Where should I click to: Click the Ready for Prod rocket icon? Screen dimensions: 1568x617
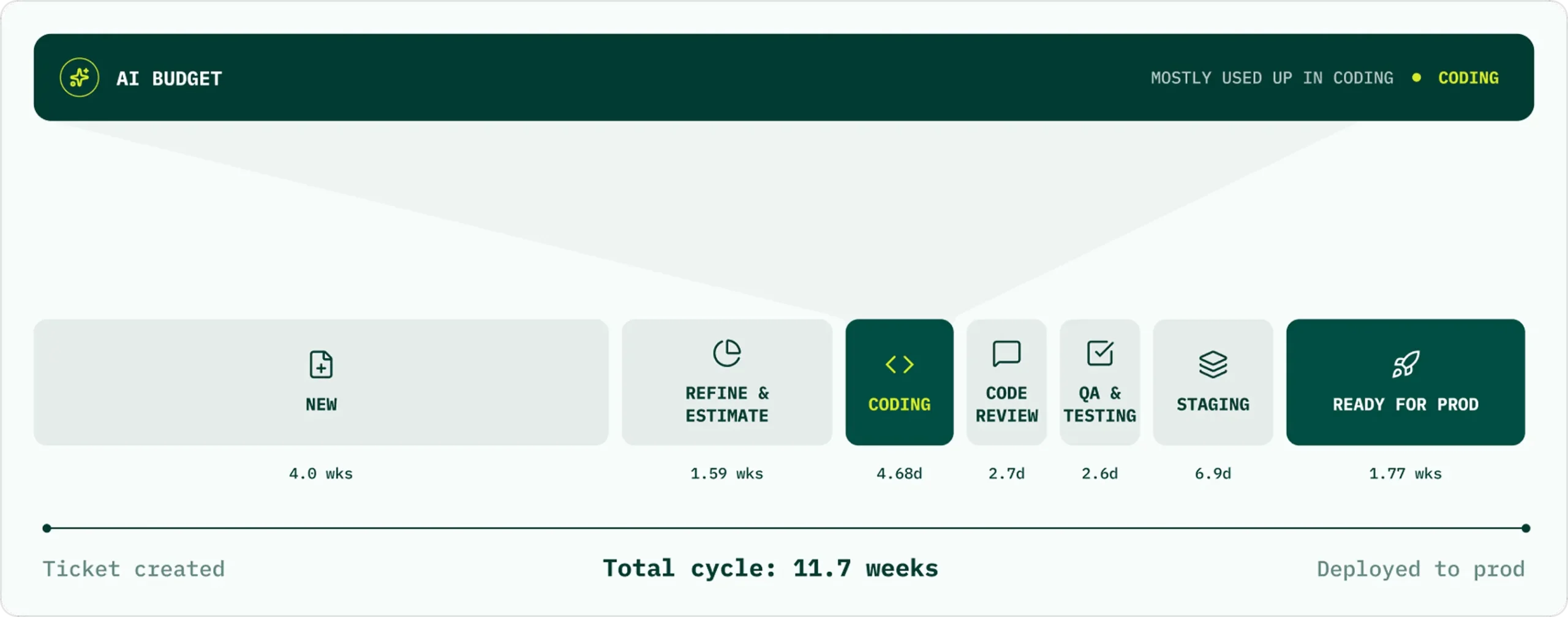coord(1405,365)
